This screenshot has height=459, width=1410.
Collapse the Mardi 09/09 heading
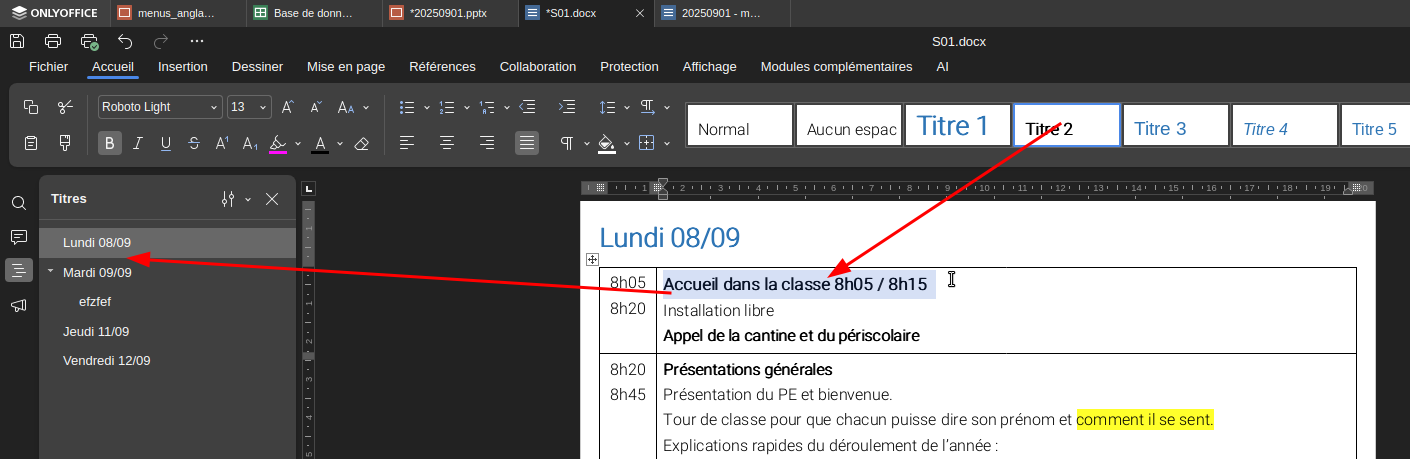pyautogui.click(x=50, y=271)
